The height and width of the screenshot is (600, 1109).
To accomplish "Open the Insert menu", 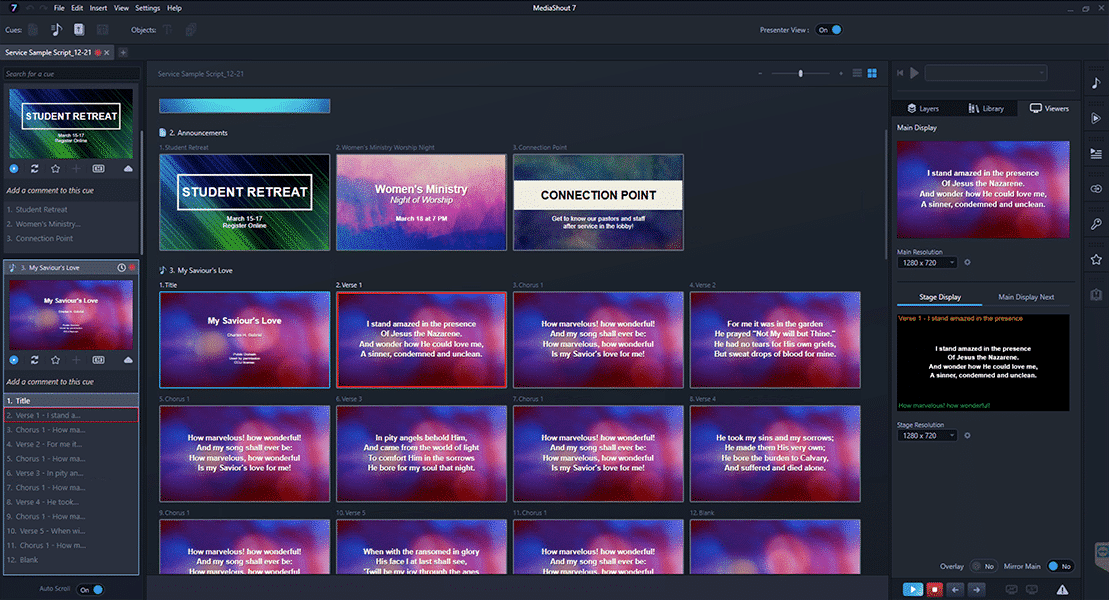I will click(98, 8).
